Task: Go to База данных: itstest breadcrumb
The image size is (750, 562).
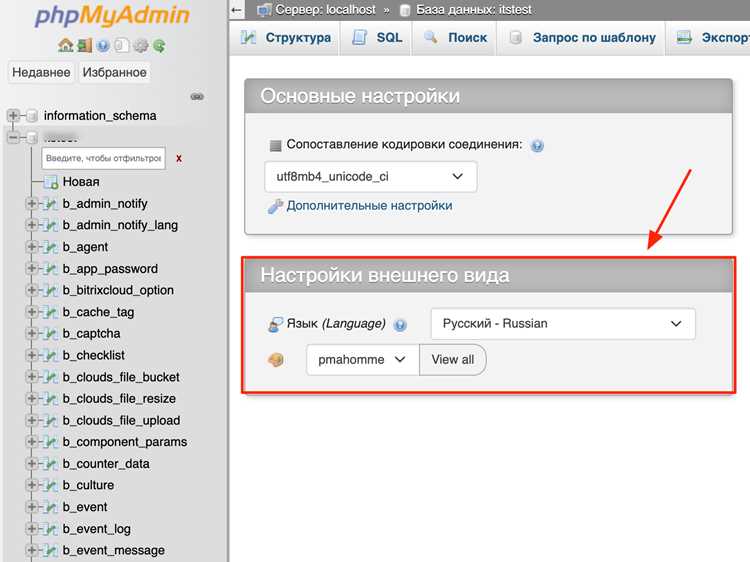Action: pyautogui.click(x=474, y=10)
